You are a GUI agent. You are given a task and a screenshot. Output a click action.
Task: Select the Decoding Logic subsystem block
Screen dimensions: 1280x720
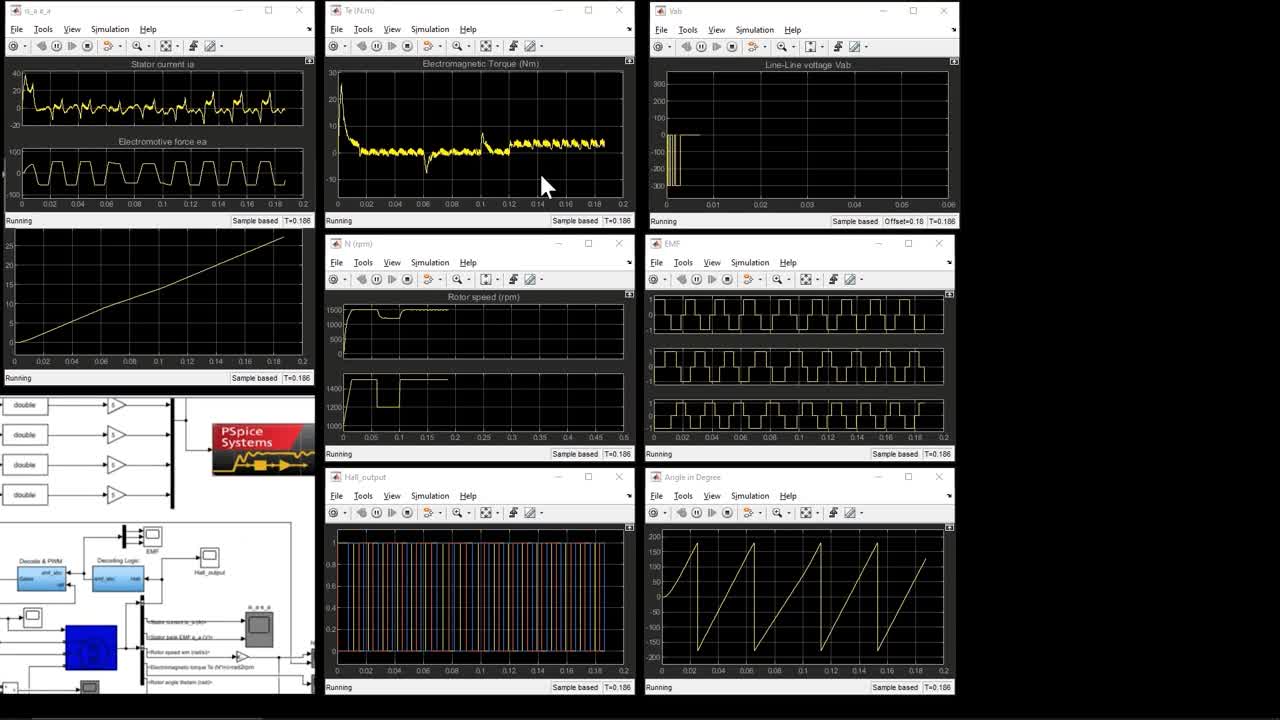(x=118, y=578)
